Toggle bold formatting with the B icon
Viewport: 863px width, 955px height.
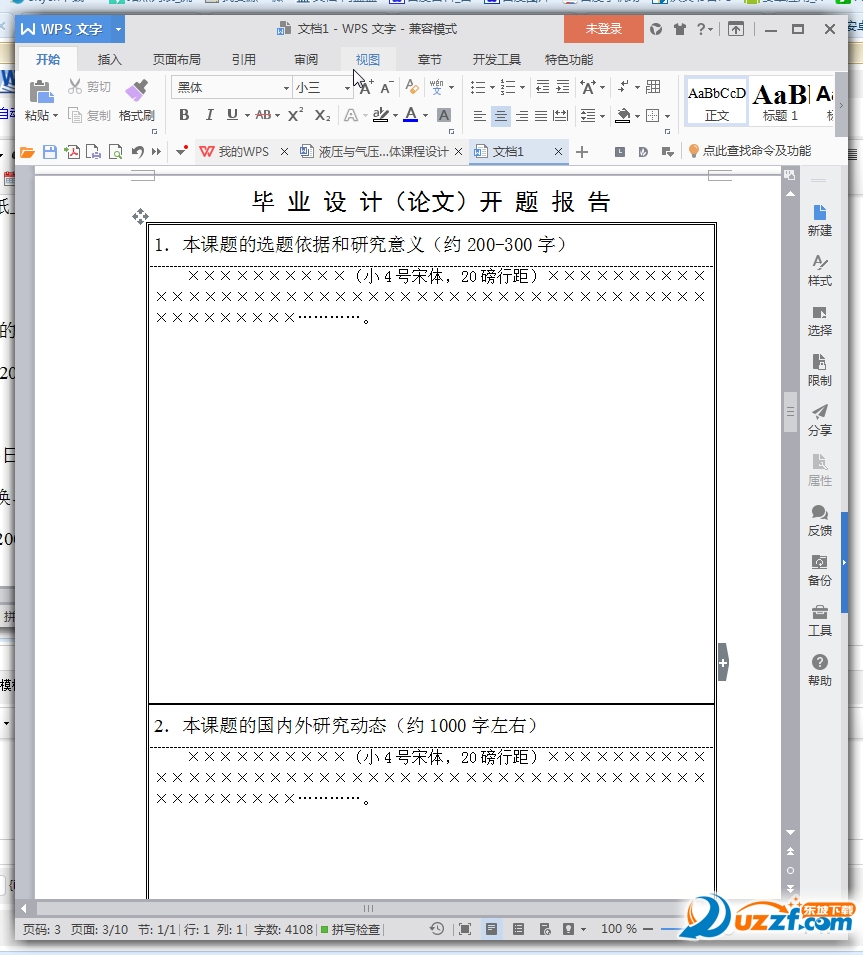[x=183, y=116]
